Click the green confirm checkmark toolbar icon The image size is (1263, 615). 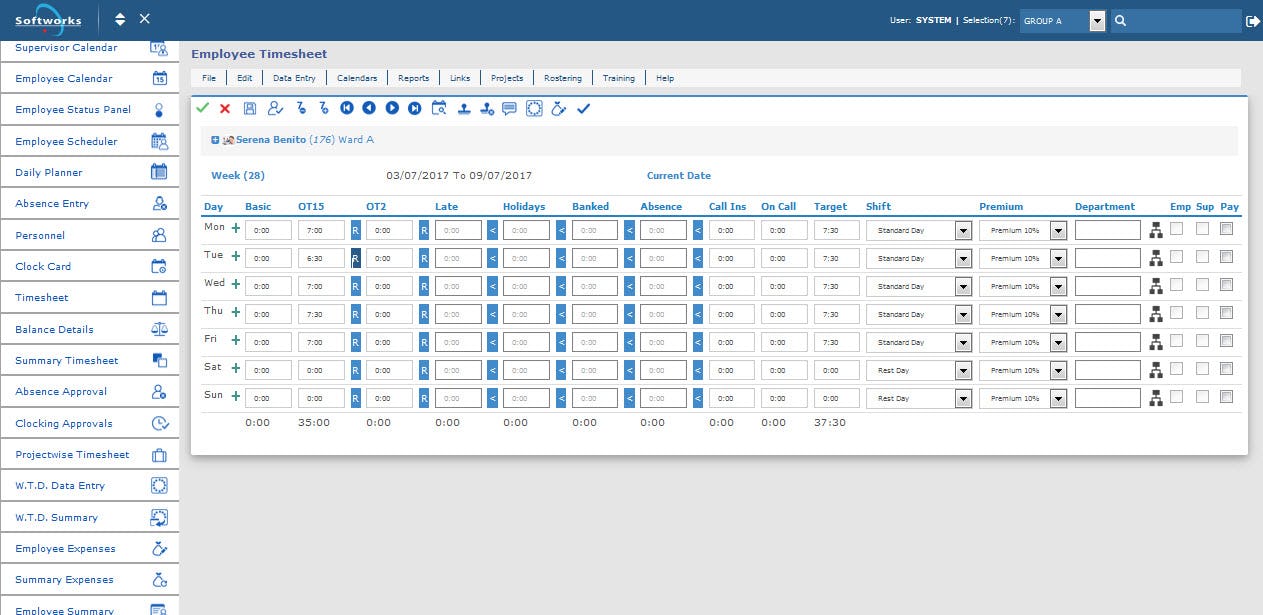coord(203,109)
